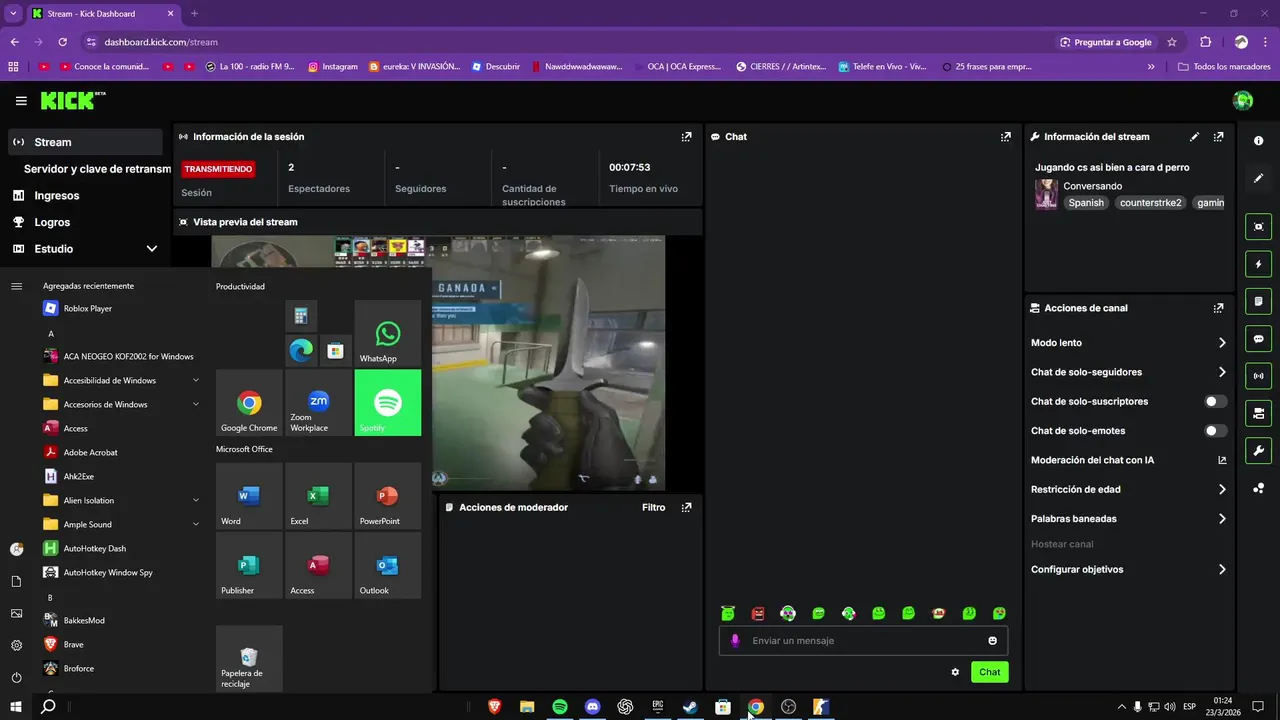The height and width of the screenshot is (720, 1280).
Task: Open the Microsoft Edge small tile
Action: 301,350
